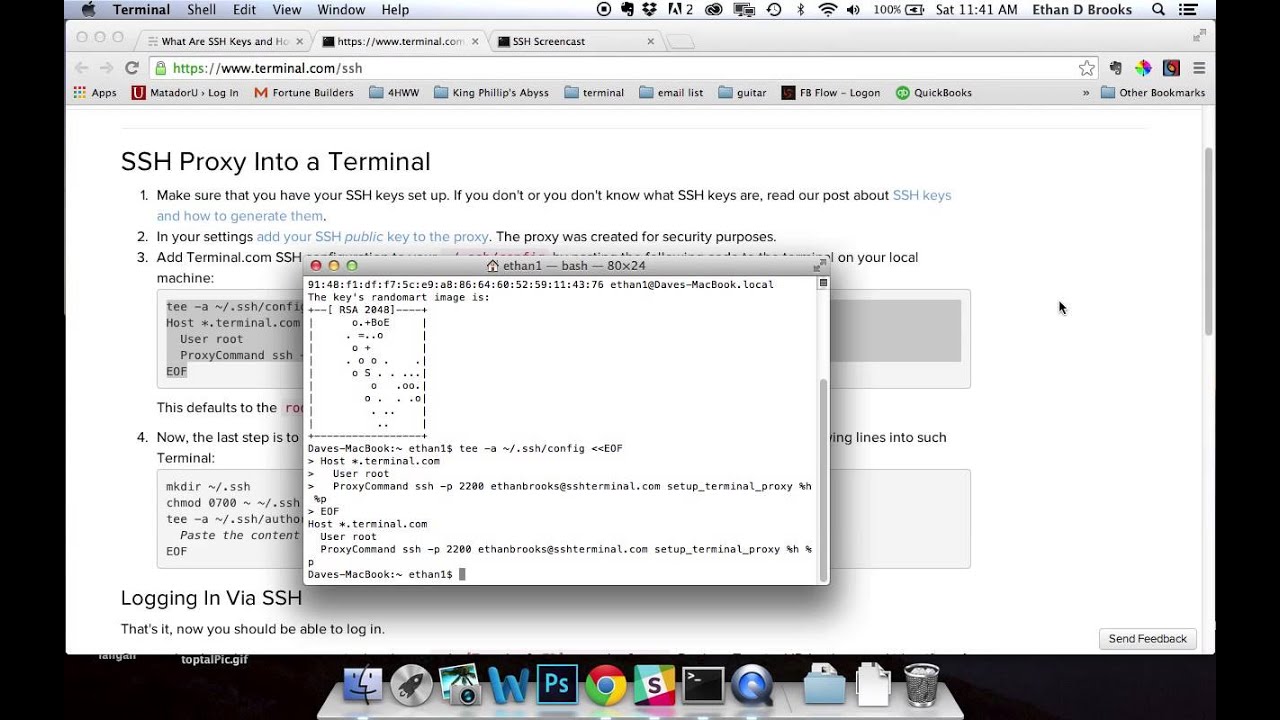Switch to What Are SSH Keys tab
This screenshot has width=1280, height=720.
224,41
